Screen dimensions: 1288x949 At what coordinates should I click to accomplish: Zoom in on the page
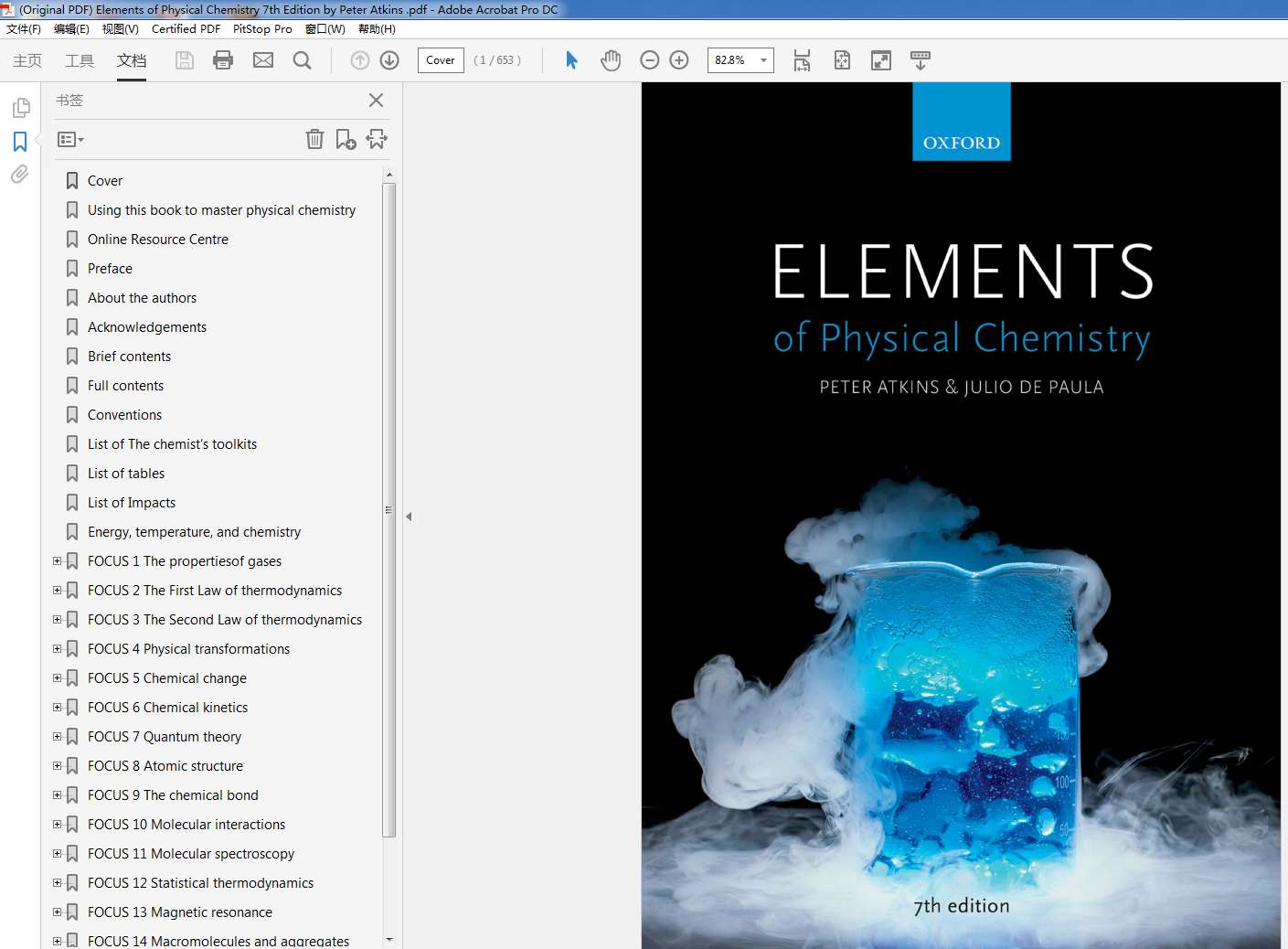click(x=679, y=59)
